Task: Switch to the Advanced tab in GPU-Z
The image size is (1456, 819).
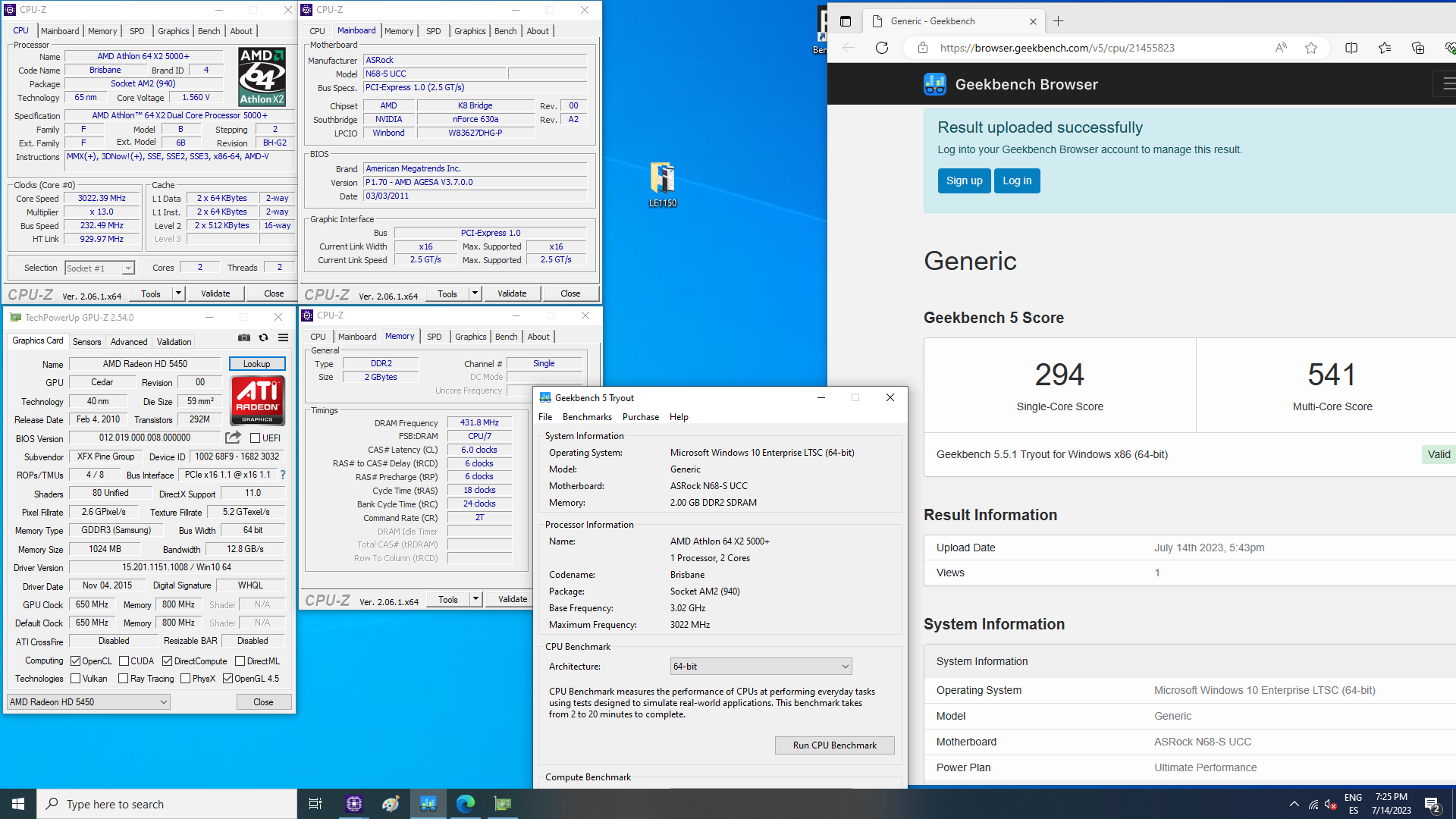Action: pos(129,342)
